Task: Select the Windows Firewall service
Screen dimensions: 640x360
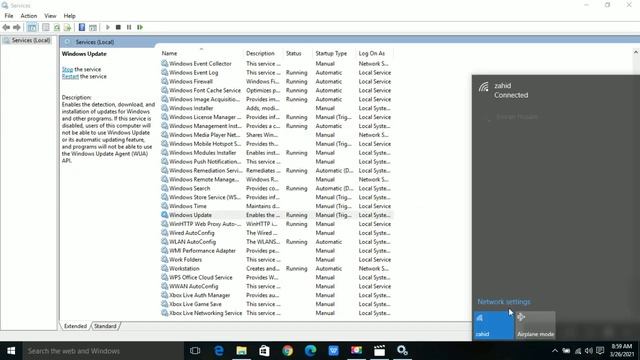Action: [276, 82]
